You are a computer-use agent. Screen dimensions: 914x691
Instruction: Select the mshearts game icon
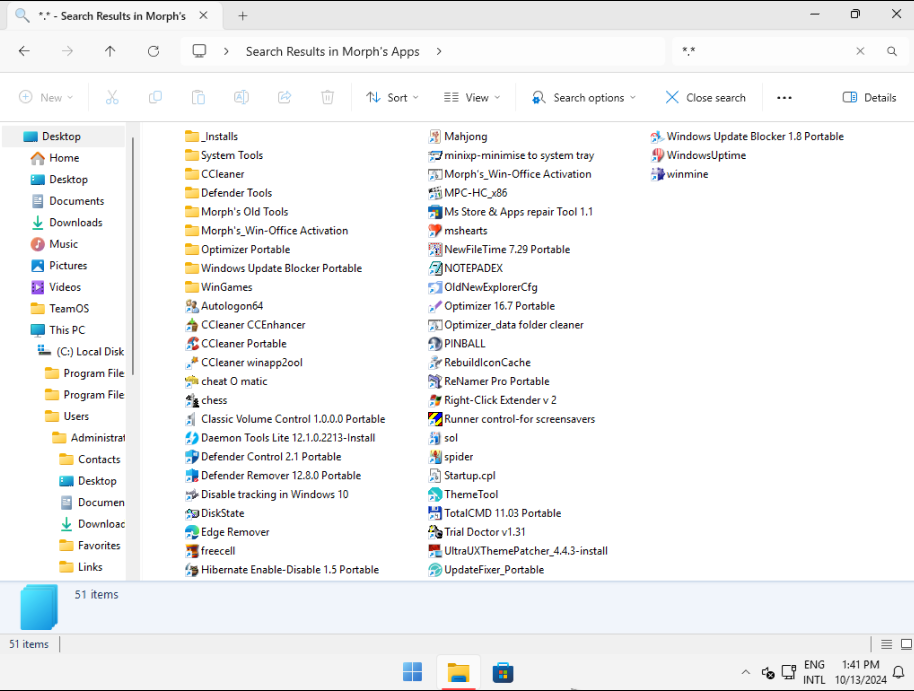(435, 231)
